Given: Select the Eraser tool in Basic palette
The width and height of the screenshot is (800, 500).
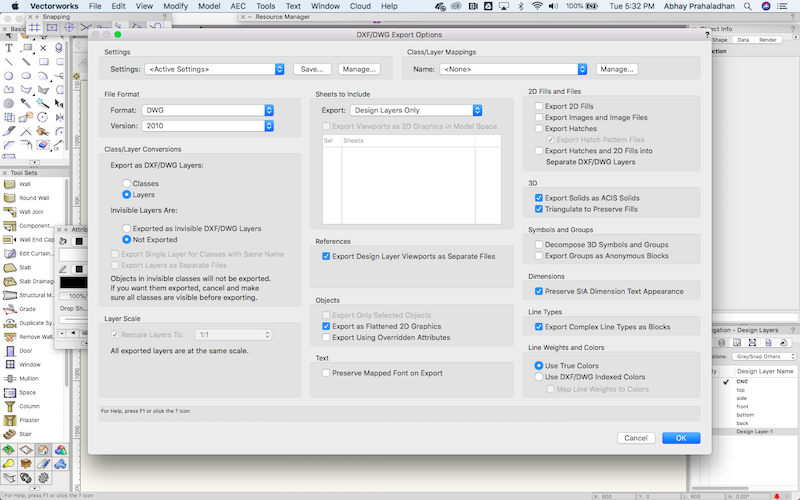Looking at the screenshot, I should tap(43, 145).
